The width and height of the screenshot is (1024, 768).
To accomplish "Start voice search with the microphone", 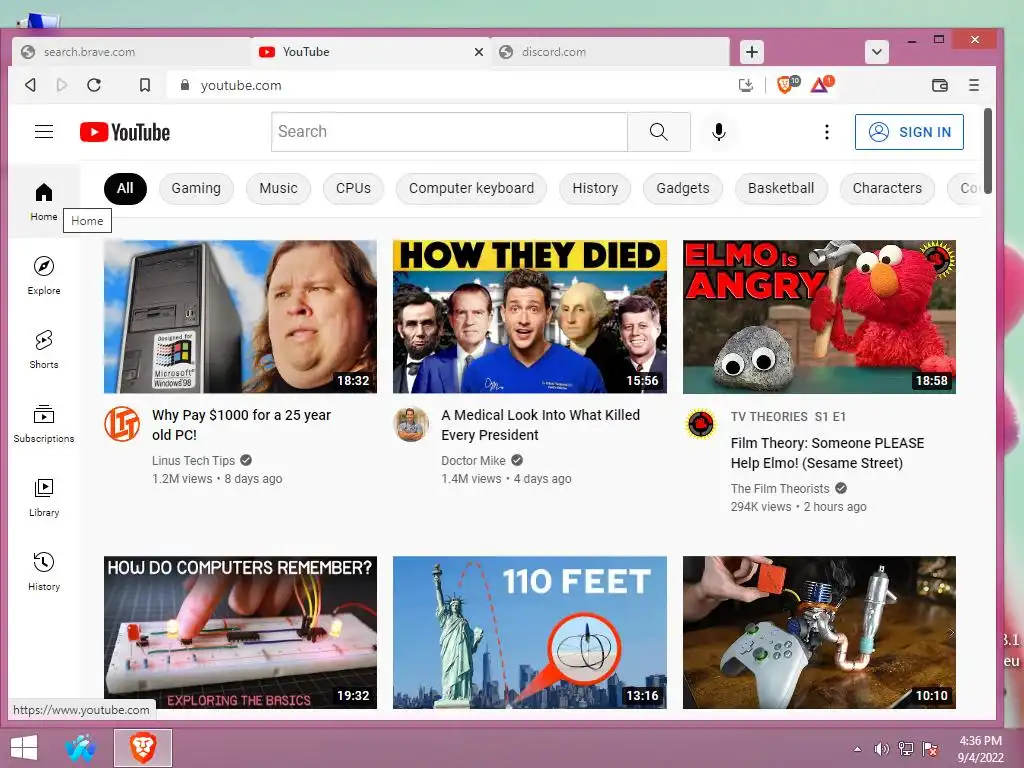I will tap(718, 132).
